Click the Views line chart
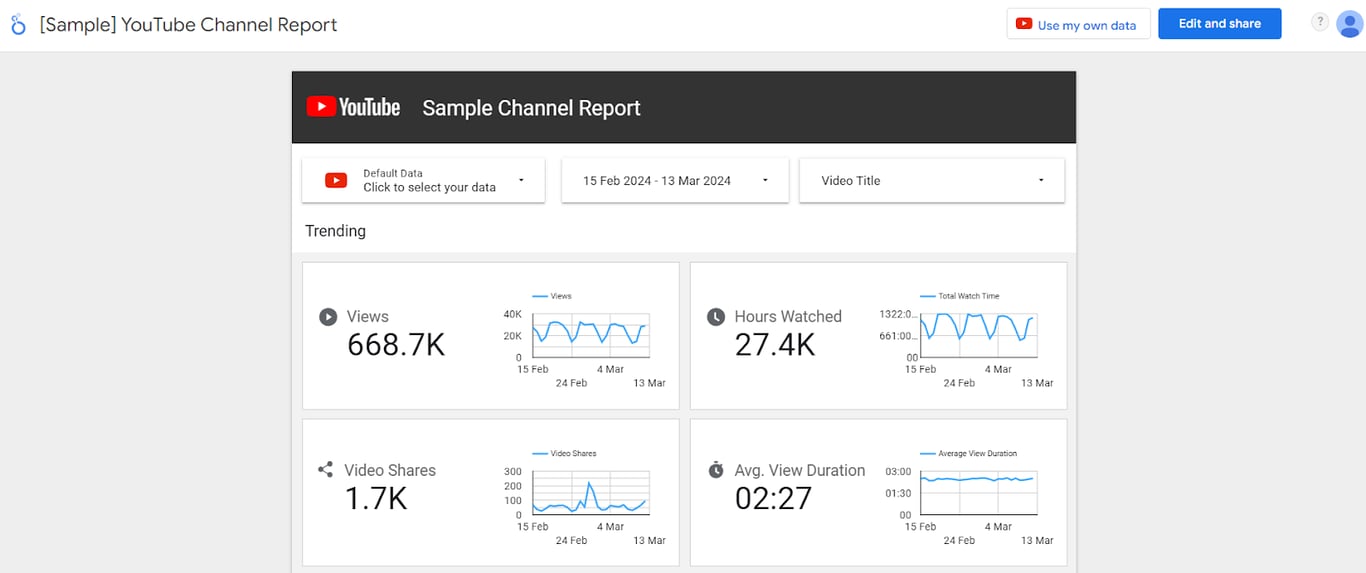The width and height of the screenshot is (1366, 573). coord(590,336)
